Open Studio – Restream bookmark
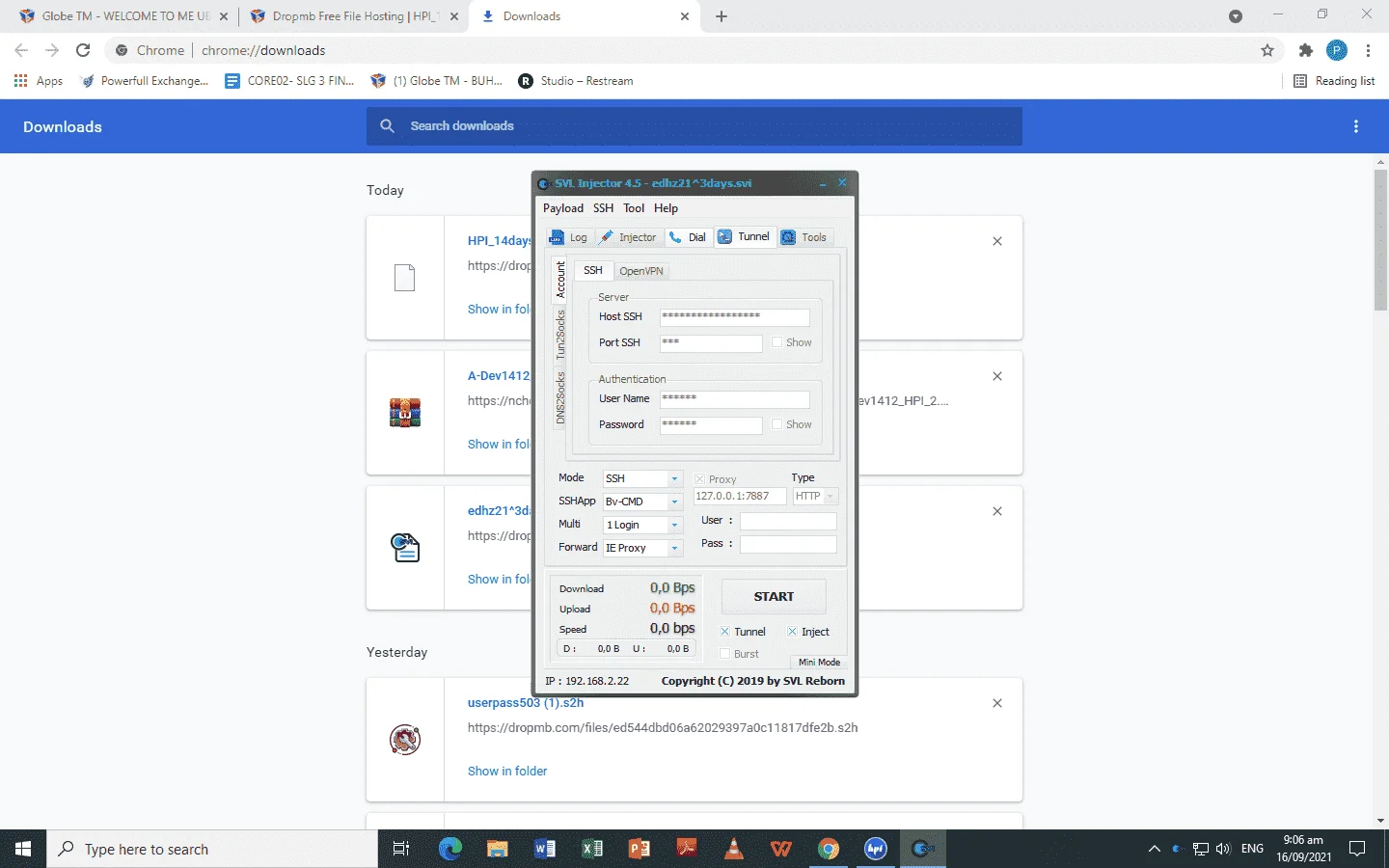Image resolution: width=1389 pixels, height=868 pixels. click(576, 81)
